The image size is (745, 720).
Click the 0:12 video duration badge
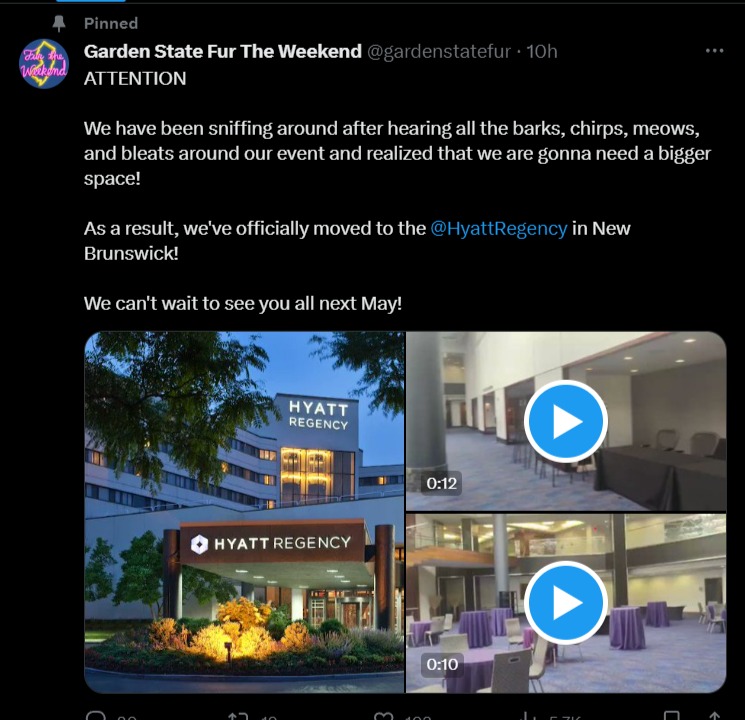(x=442, y=484)
